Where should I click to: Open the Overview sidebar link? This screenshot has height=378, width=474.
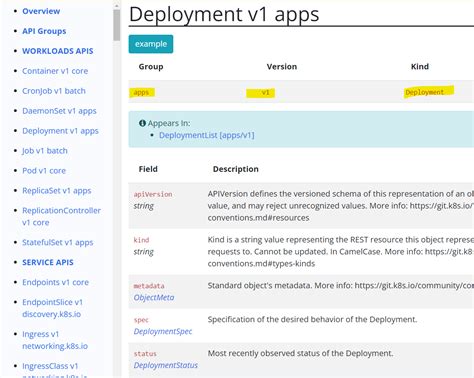point(41,11)
